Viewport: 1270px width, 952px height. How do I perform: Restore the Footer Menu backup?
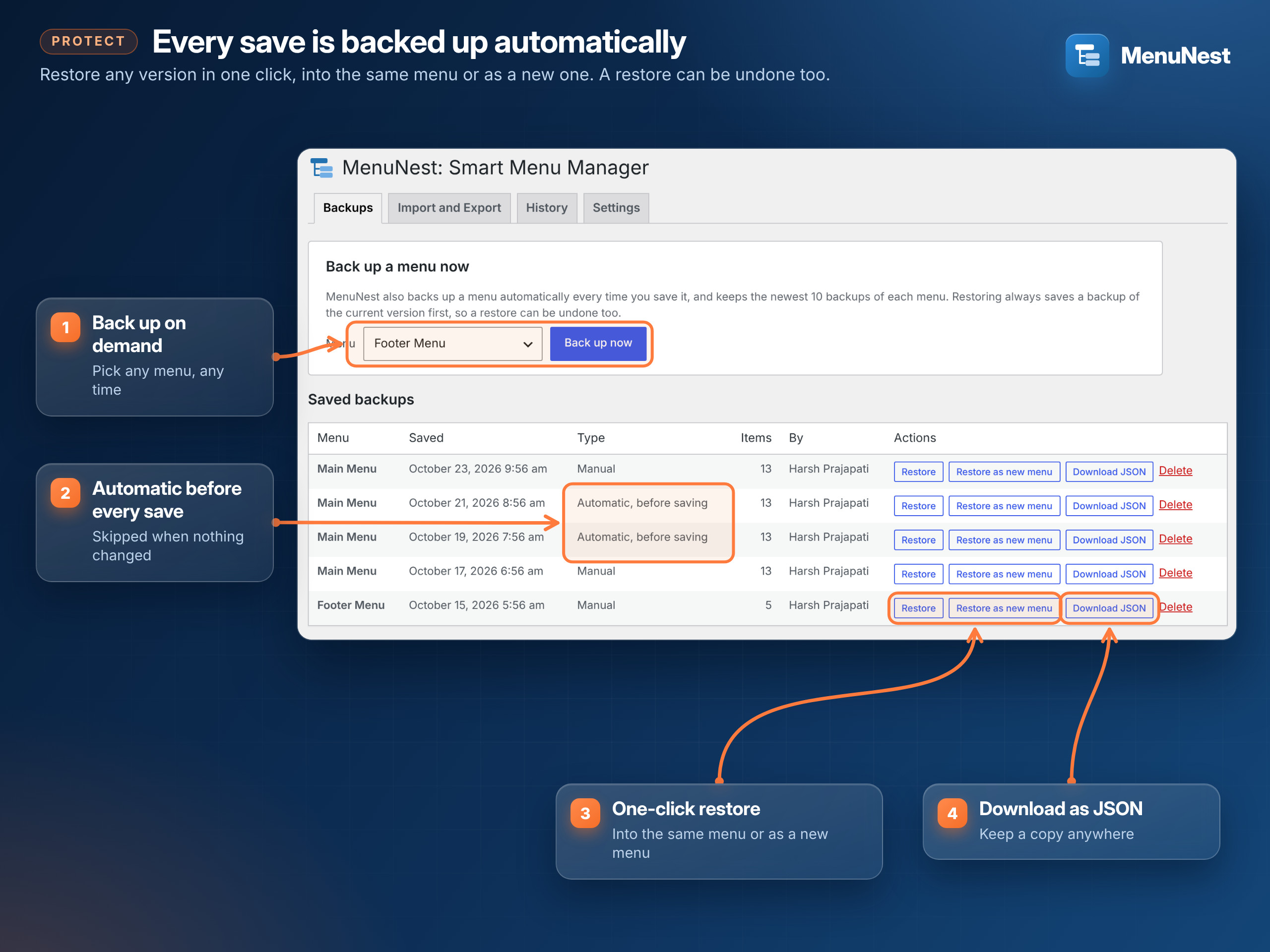pyautogui.click(x=918, y=608)
